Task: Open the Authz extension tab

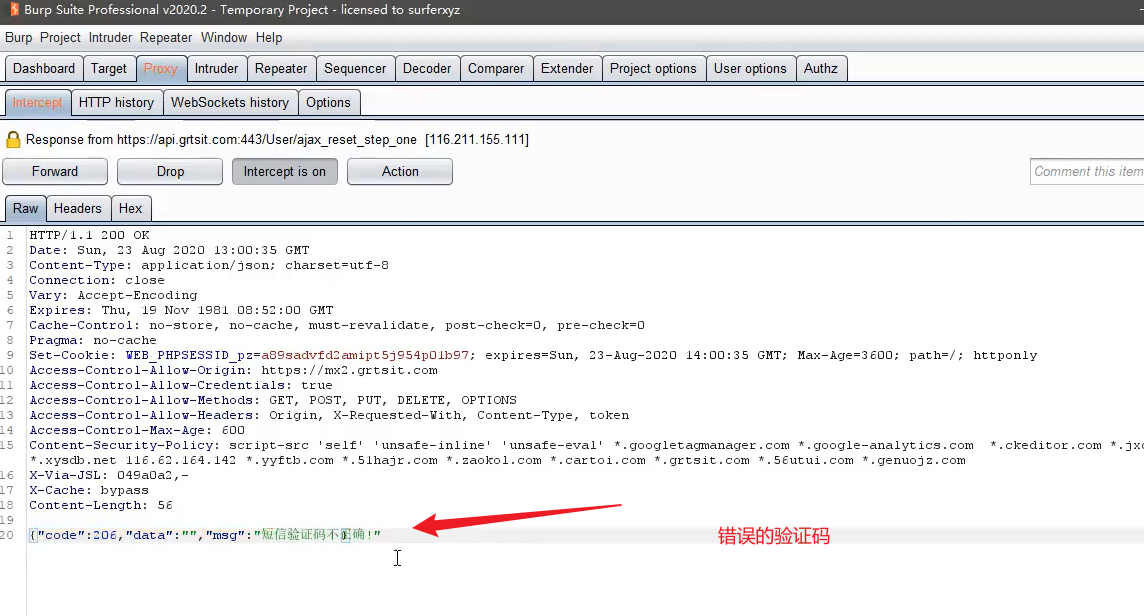Action: (x=821, y=69)
